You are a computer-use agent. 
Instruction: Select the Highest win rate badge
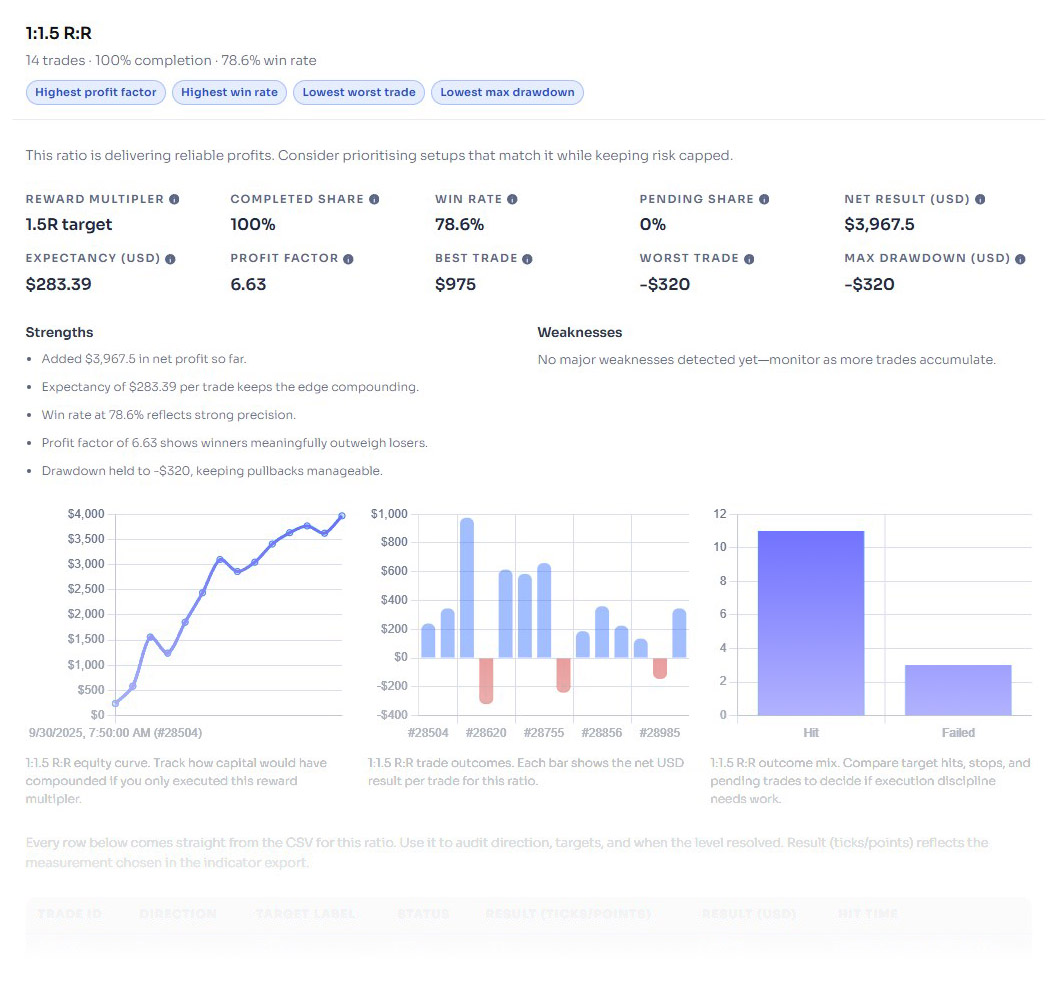(x=229, y=92)
